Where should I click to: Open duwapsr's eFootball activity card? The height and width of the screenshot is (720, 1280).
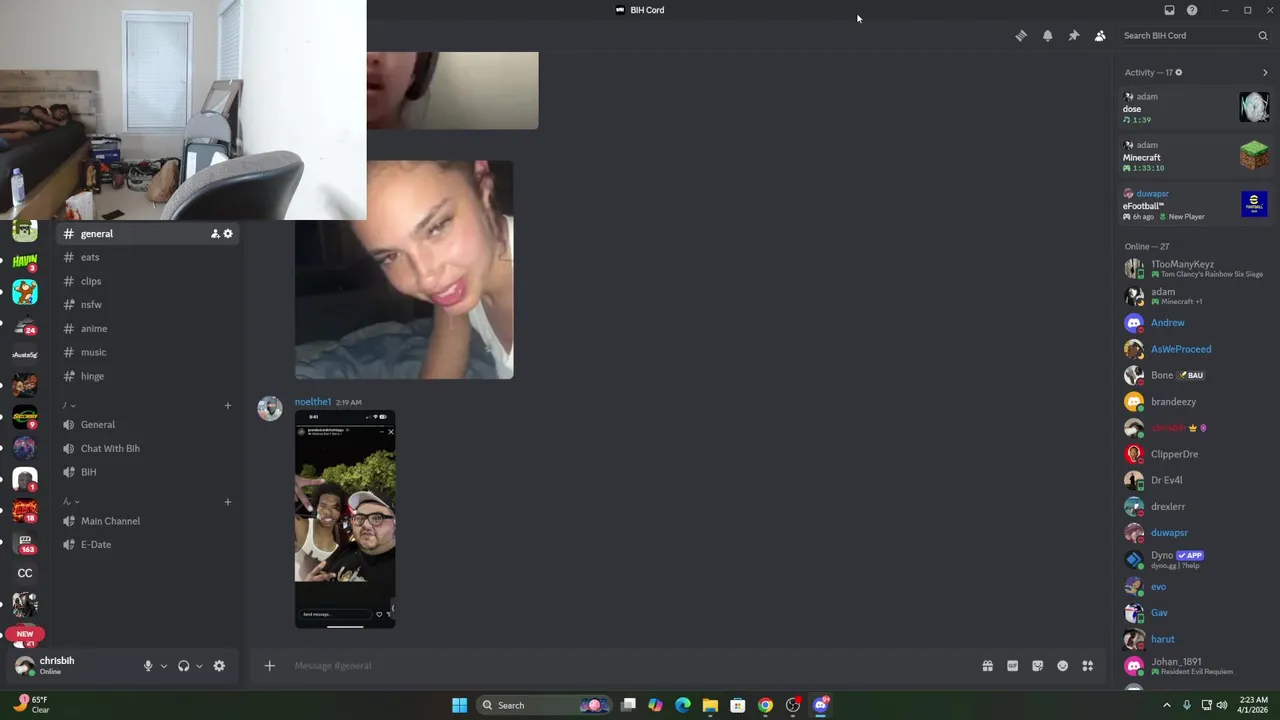tap(1195, 205)
